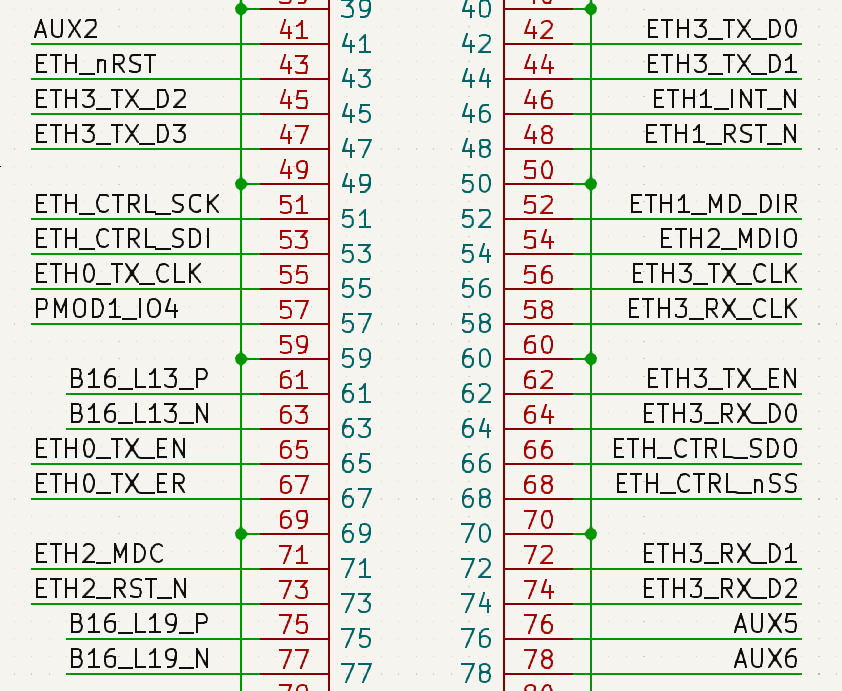Select the ETH1_RST_N label

(721, 134)
